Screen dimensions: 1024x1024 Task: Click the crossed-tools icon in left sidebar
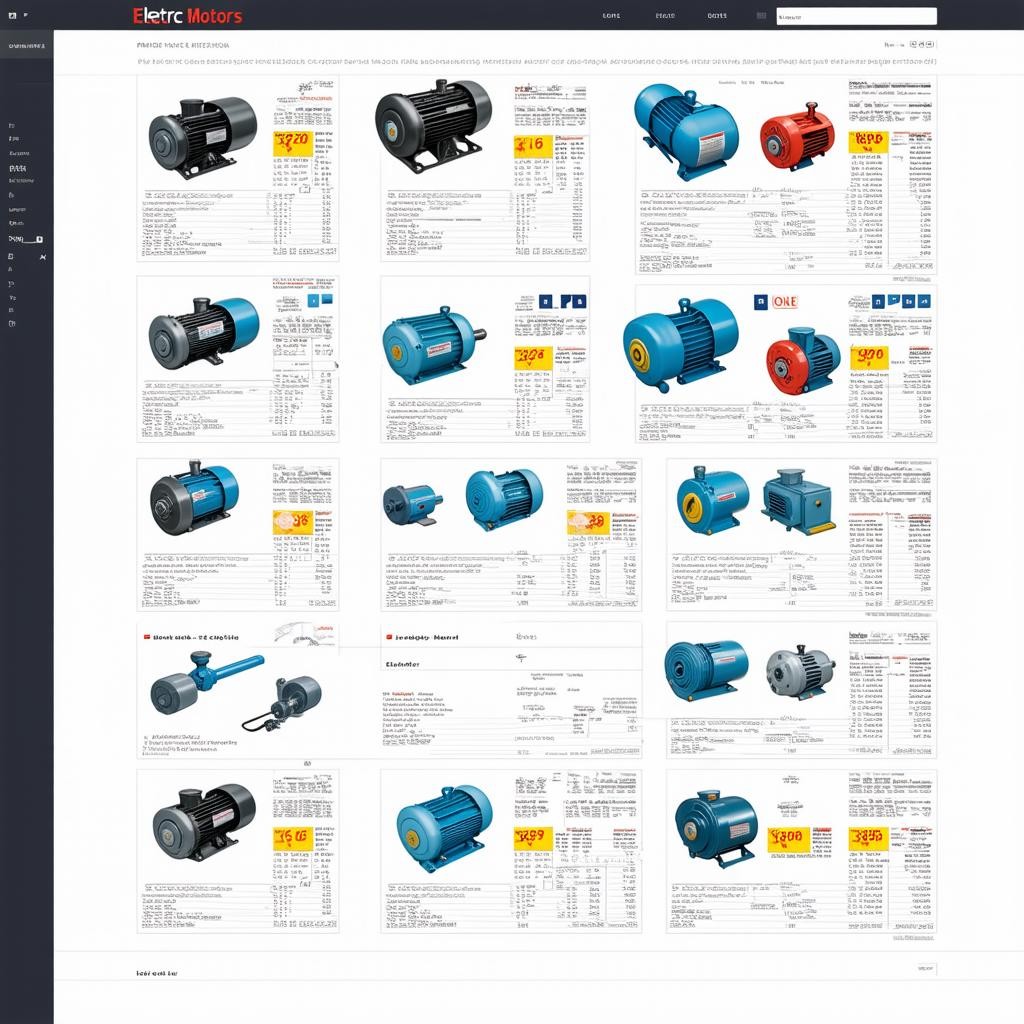(x=42, y=258)
